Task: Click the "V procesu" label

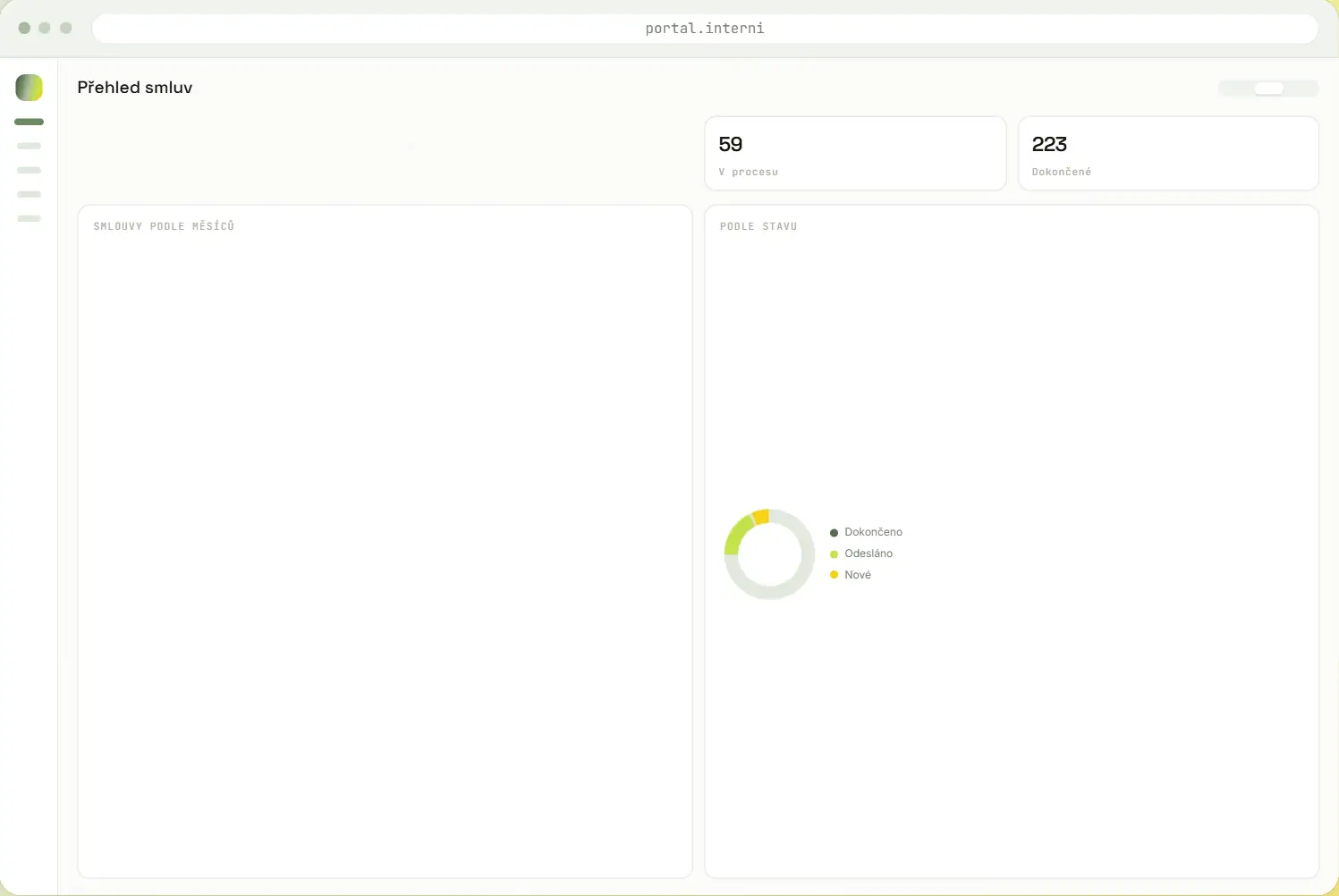Action: (x=749, y=172)
